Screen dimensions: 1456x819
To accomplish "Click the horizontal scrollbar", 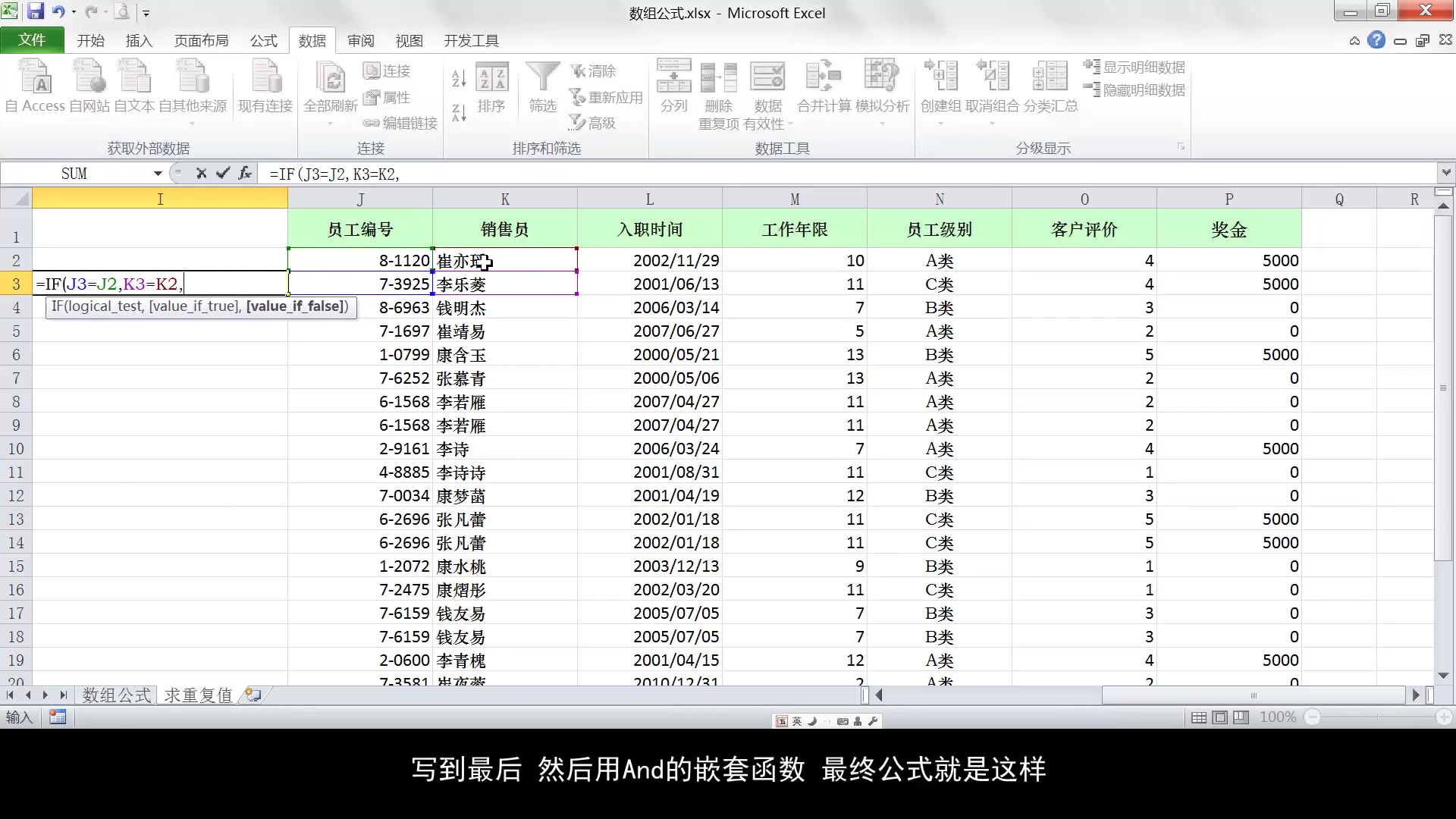I will [x=1251, y=695].
